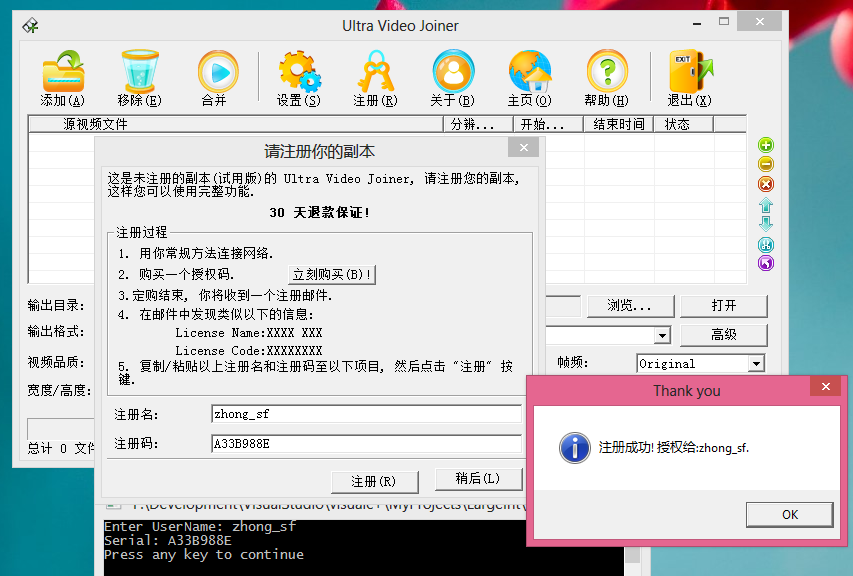This screenshot has width=853, height=576.
Task: Click the cyan round side icon
Action: 766,245
